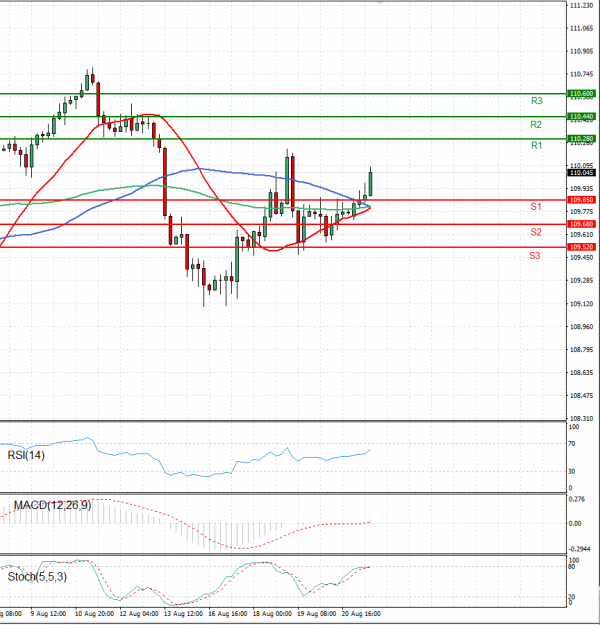This screenshot has height=625, width=600.
Task: Select the green 110.280 price tag
Action: (582, 139)
